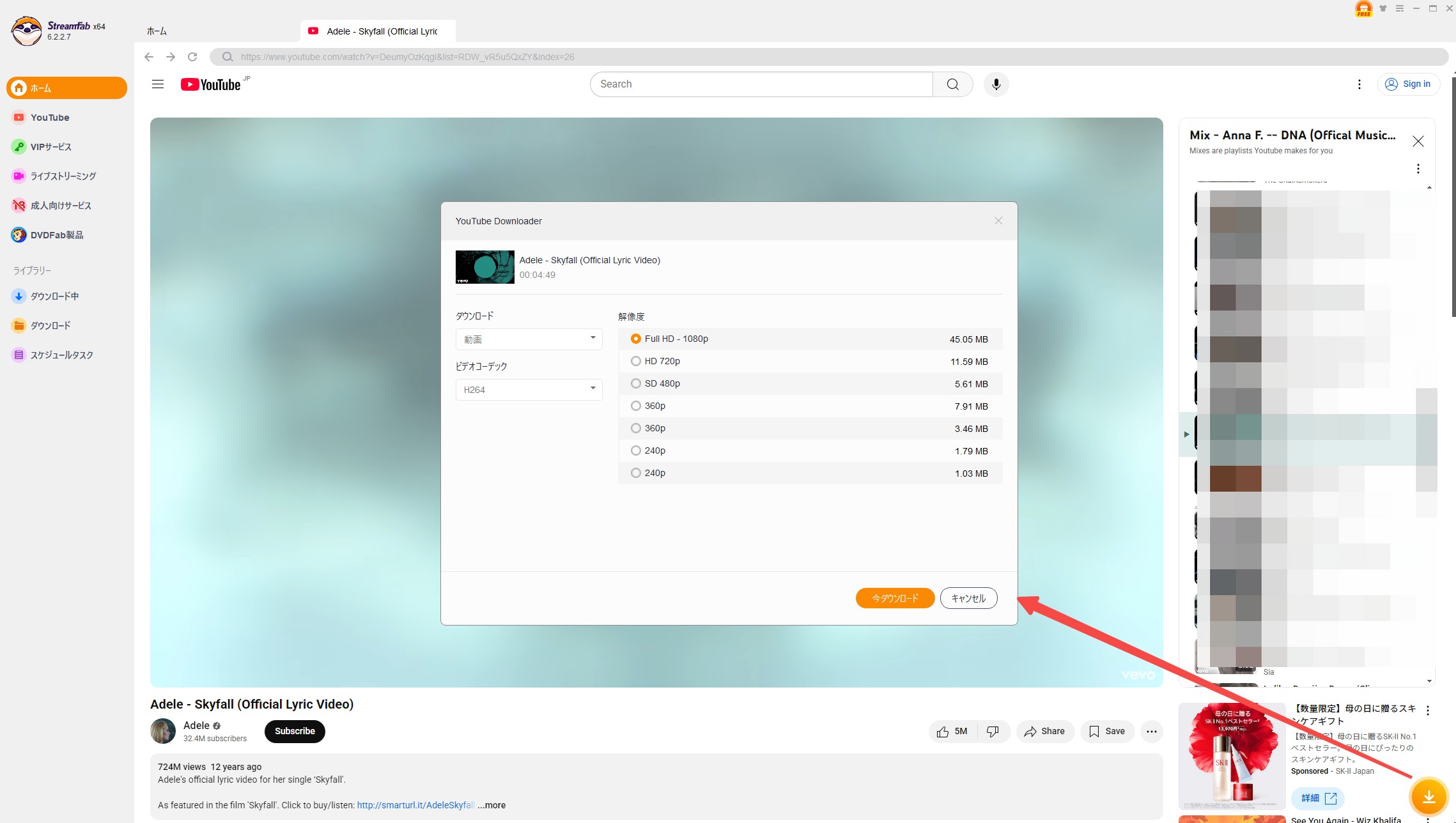Open ダウンロード folder in the library section
This screenshot has height=823, width=1456.
pos(66,326)
